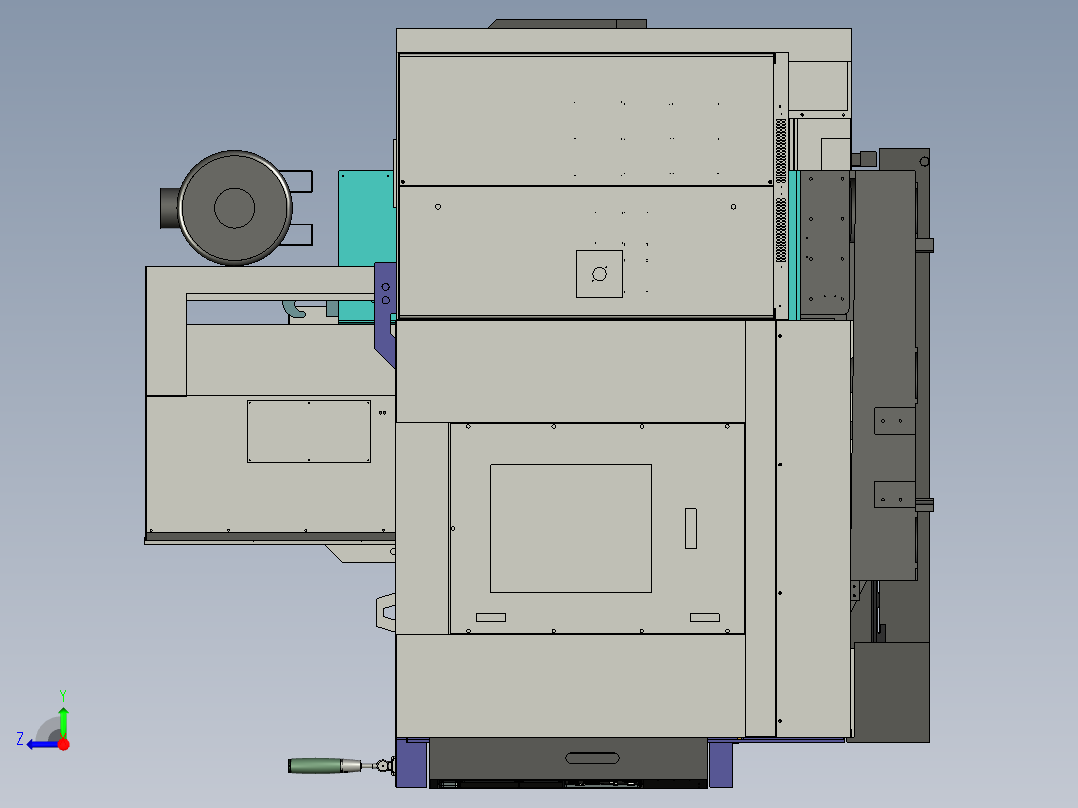Select the purple foot at the bottom right of the base

tap(720, 763)
